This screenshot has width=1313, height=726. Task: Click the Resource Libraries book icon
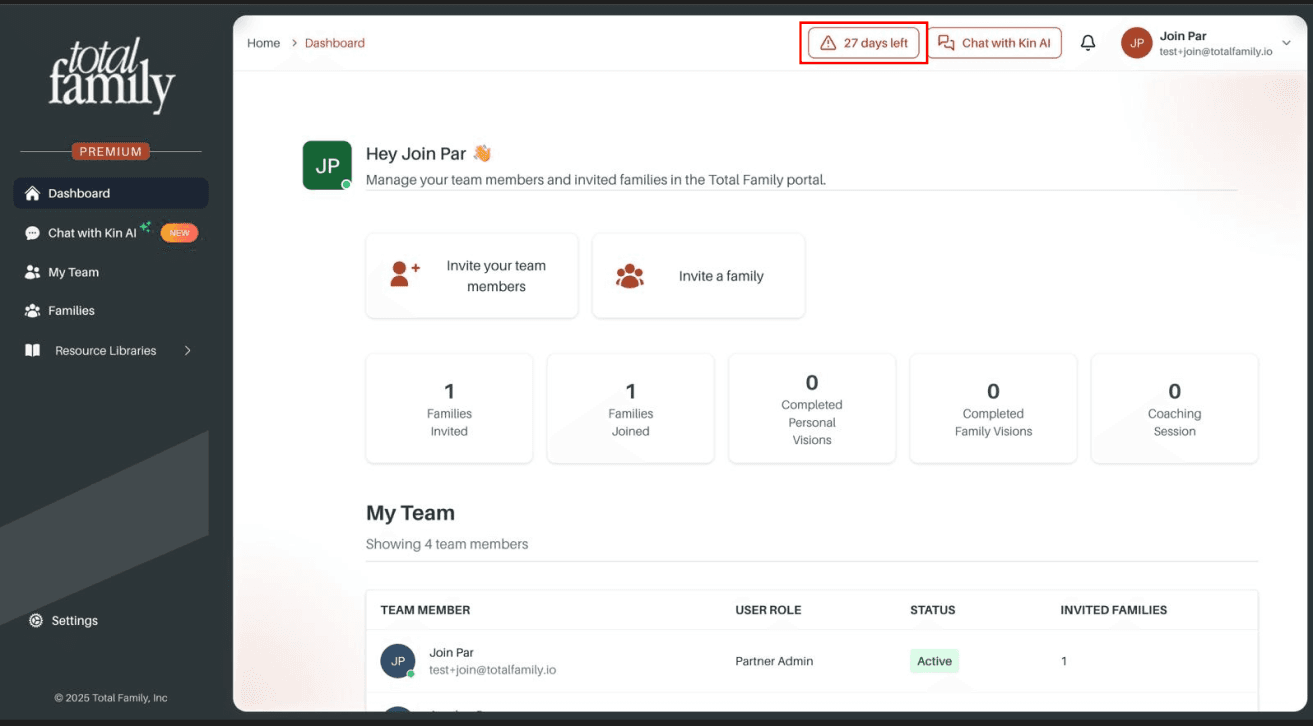point(32,351)
